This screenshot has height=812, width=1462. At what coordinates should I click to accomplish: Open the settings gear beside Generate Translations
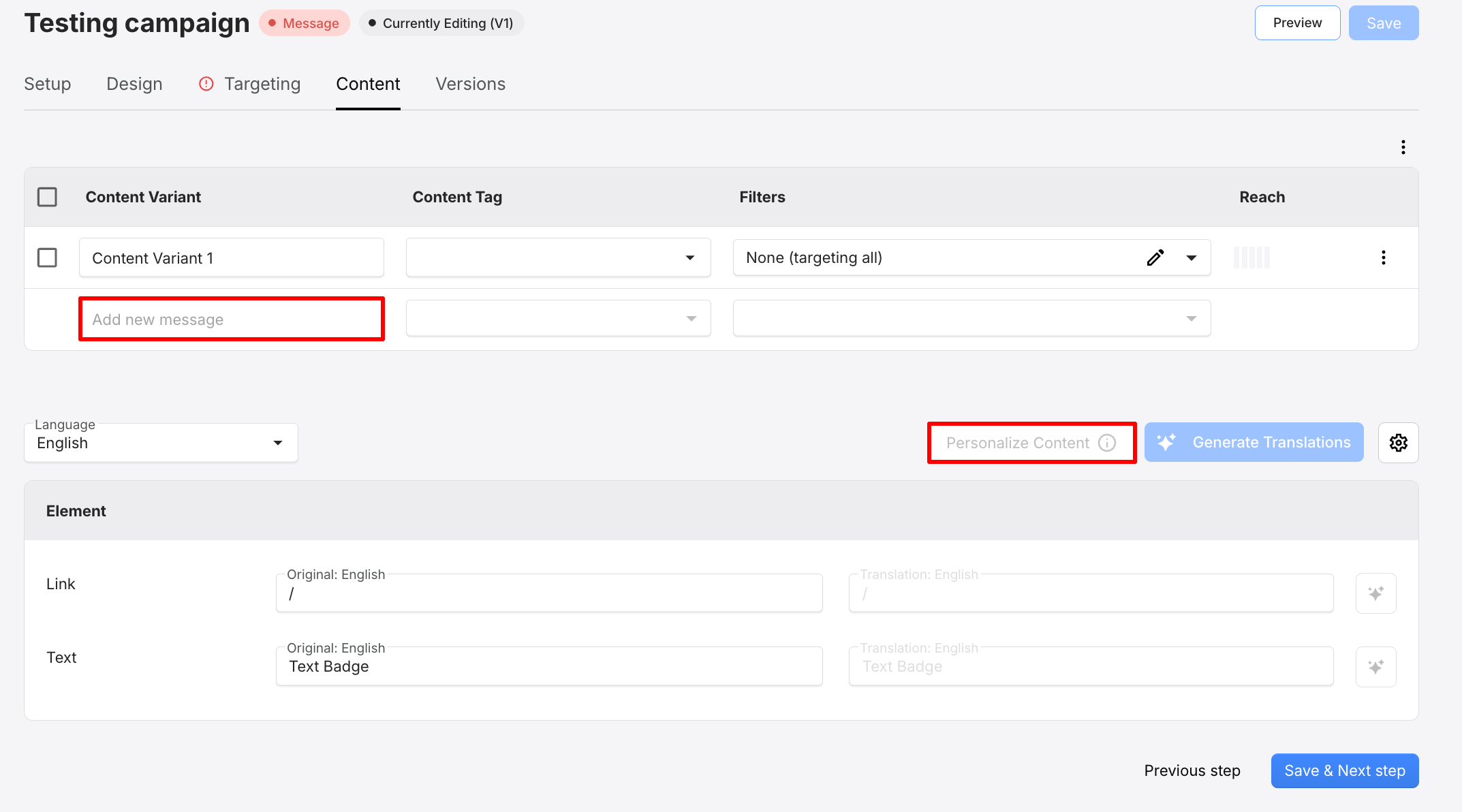[1399, 442]
